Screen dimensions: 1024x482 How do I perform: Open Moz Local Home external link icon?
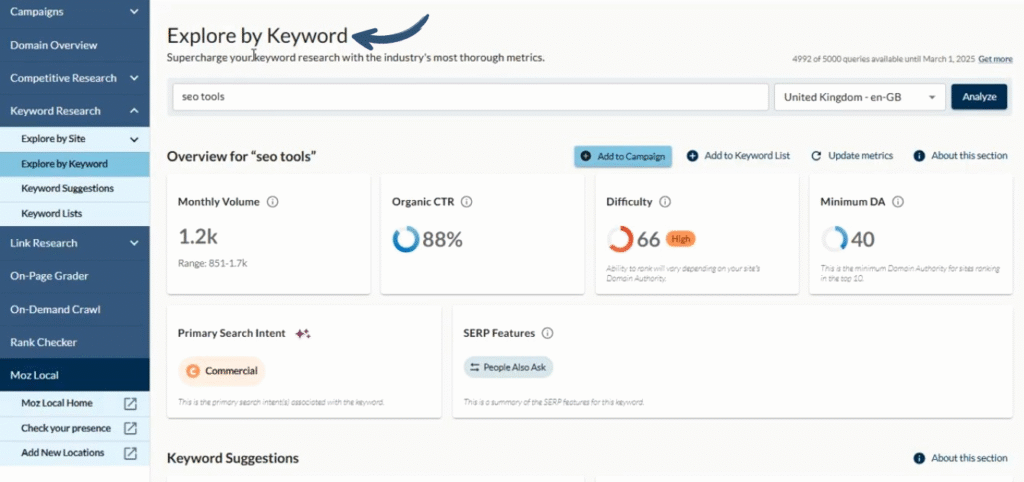(x=131, y=404)
